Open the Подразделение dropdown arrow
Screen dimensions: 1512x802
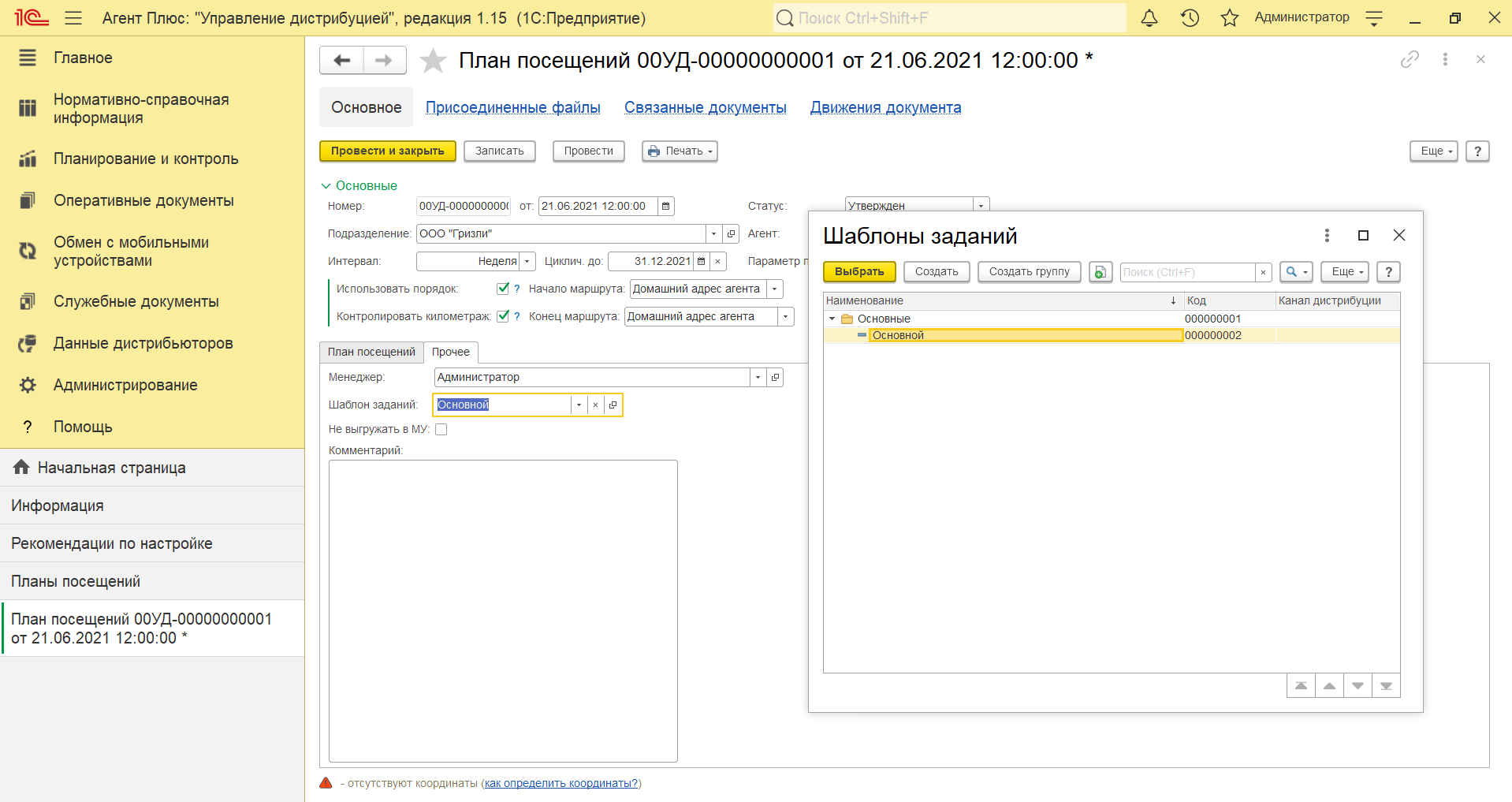pos(713,233)
